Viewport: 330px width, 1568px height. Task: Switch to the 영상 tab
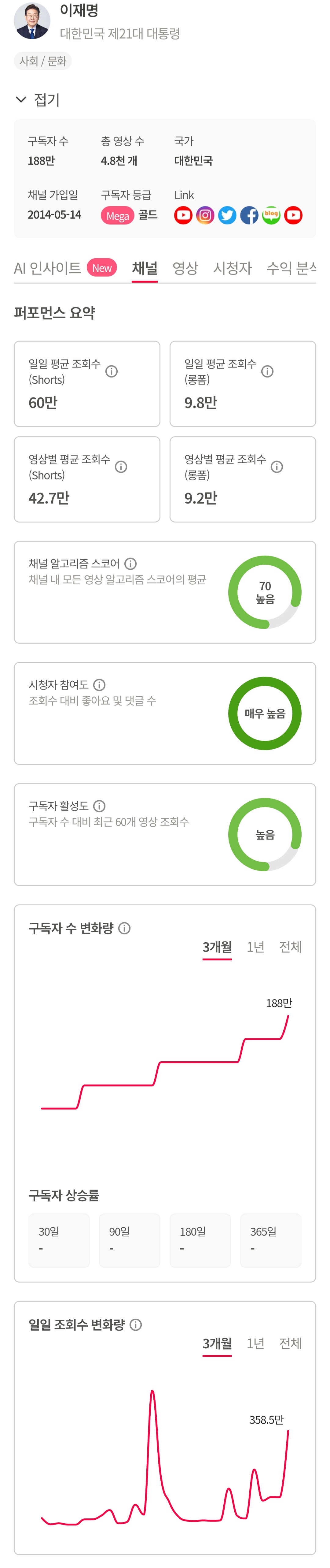(185, 268)
